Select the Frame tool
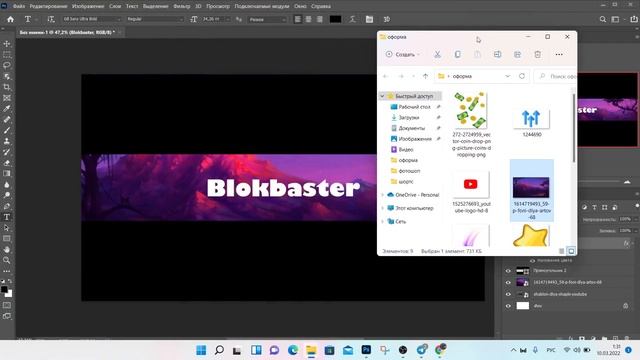 [7, 98]
